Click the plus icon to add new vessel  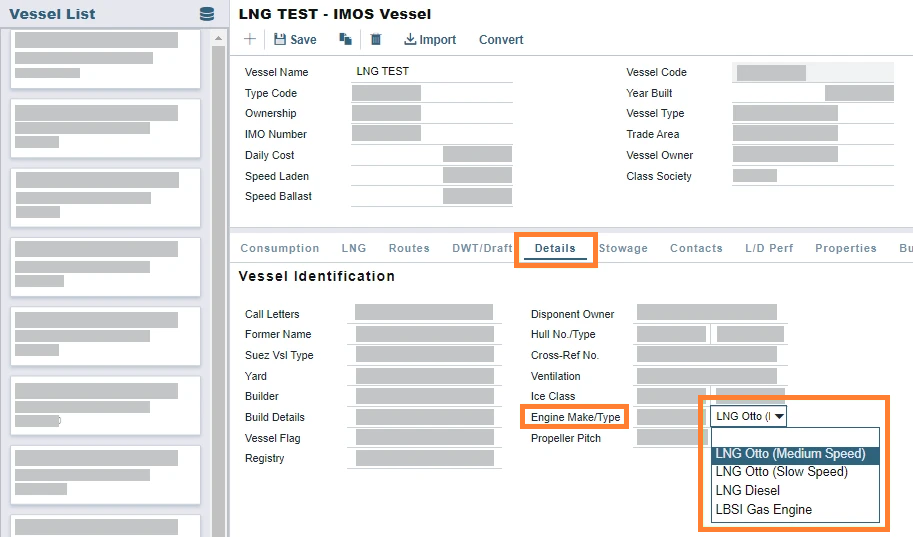pos(250,39)
